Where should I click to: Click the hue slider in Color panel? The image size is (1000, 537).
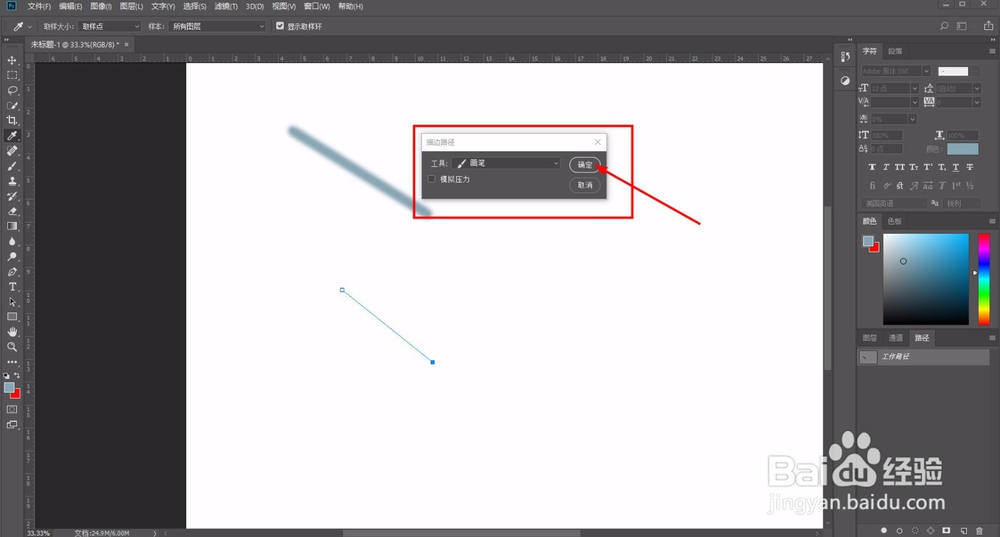coord(984,279)
